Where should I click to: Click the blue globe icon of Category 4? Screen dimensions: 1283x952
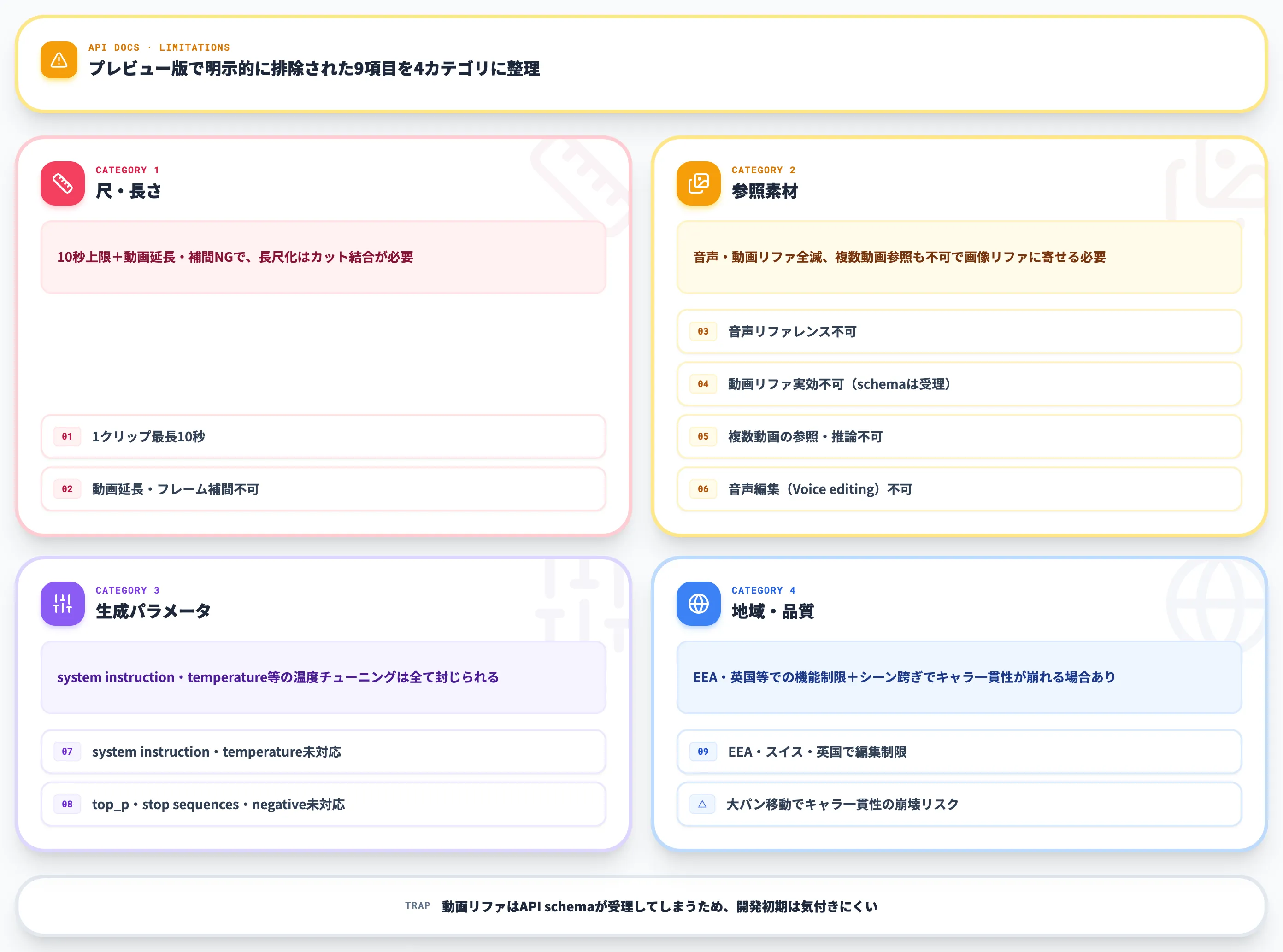click(x=699, y=603)
